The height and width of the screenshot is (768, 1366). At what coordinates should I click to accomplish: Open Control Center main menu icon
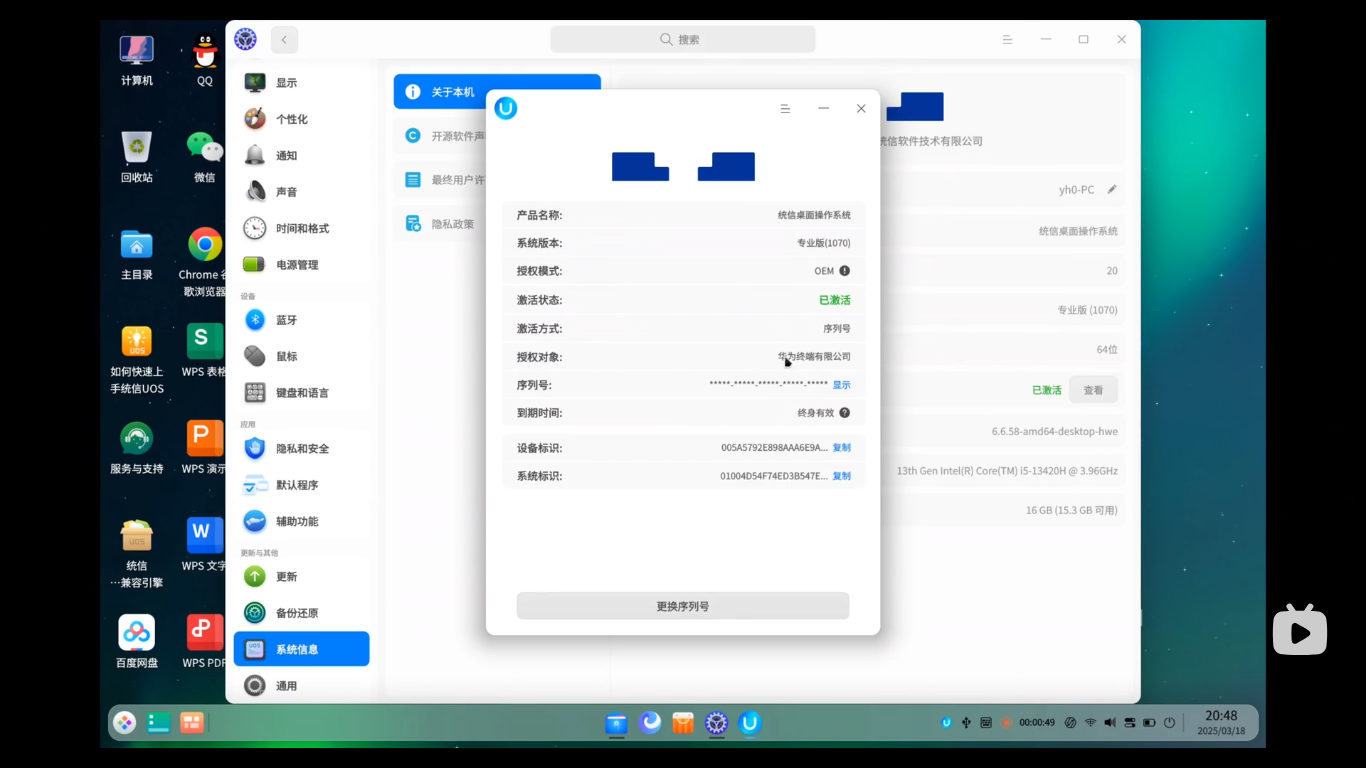tap(1007, 39)
